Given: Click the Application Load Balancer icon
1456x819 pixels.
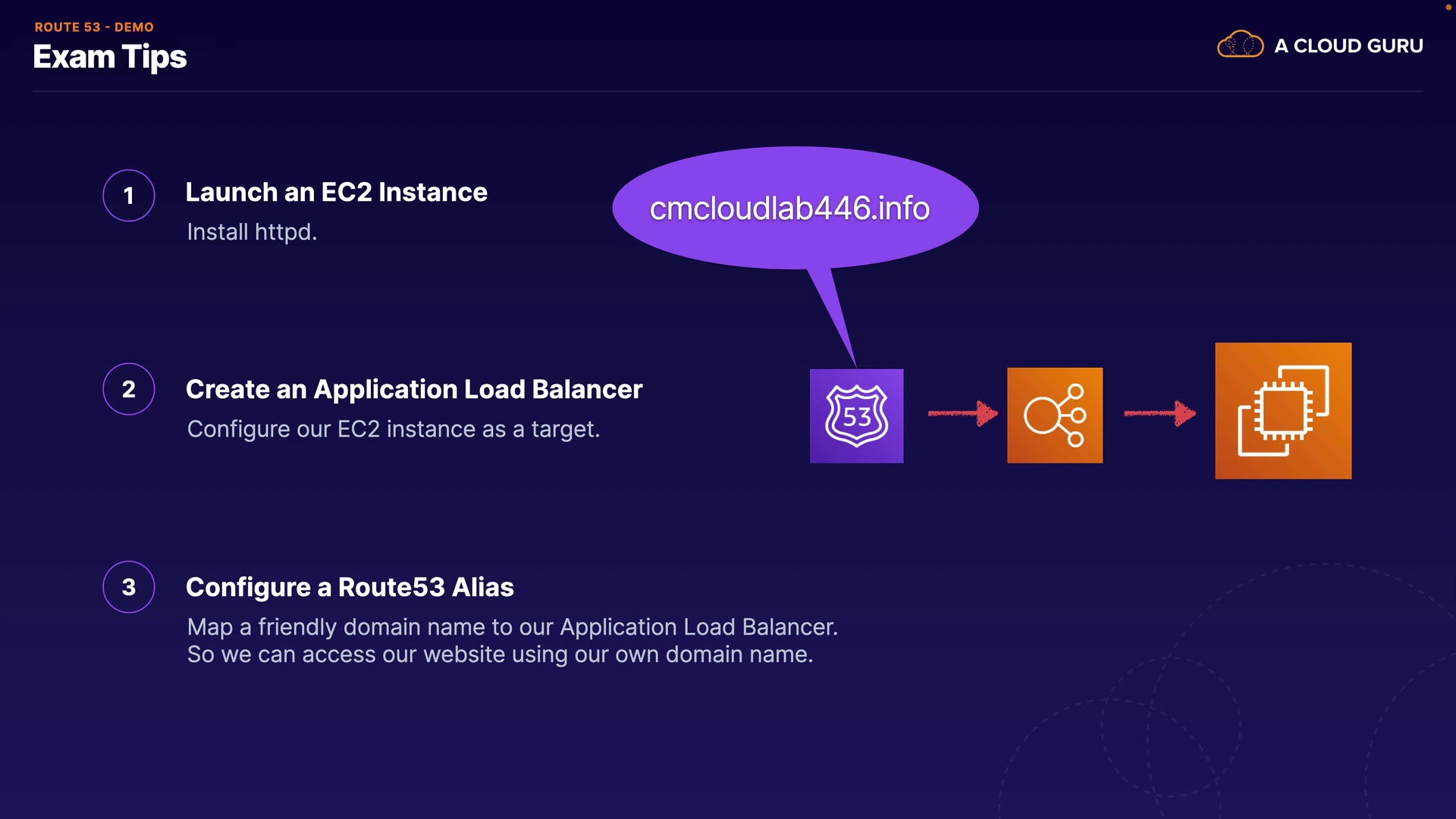Looking at the screenshot, I should click(x=1054, y=416).
